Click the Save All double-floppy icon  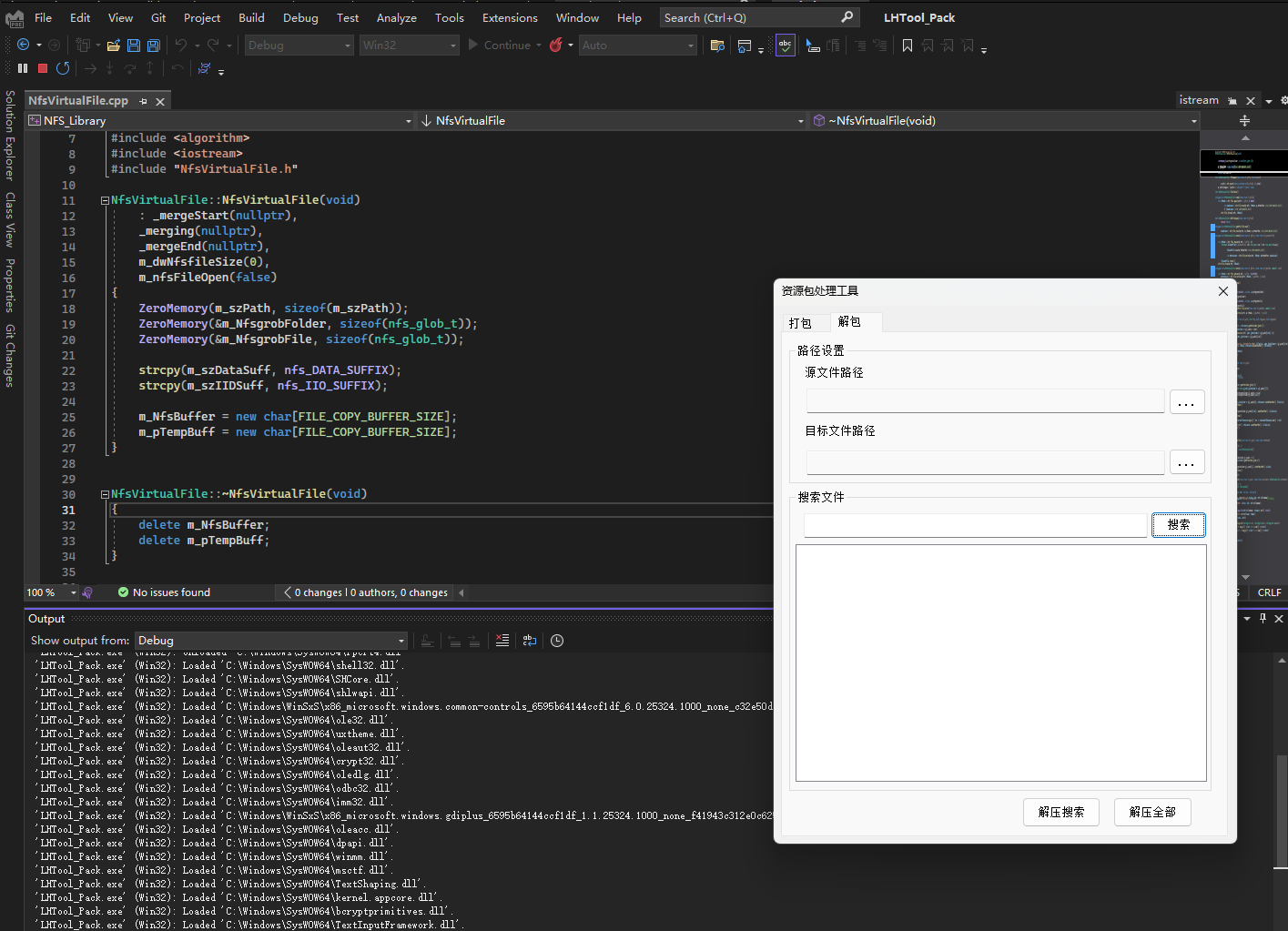pyautogui.click(x=154, y=45)
